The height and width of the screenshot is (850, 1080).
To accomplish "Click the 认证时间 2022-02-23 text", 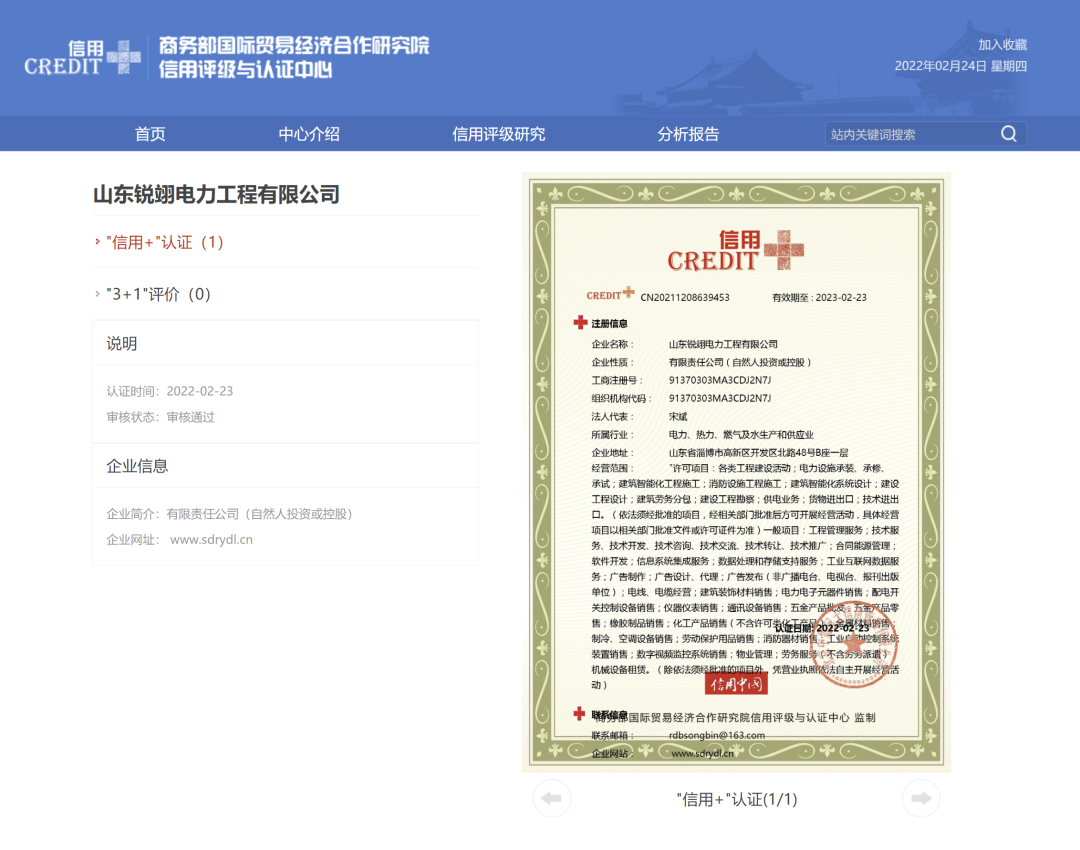I will [x=169, y=391].
